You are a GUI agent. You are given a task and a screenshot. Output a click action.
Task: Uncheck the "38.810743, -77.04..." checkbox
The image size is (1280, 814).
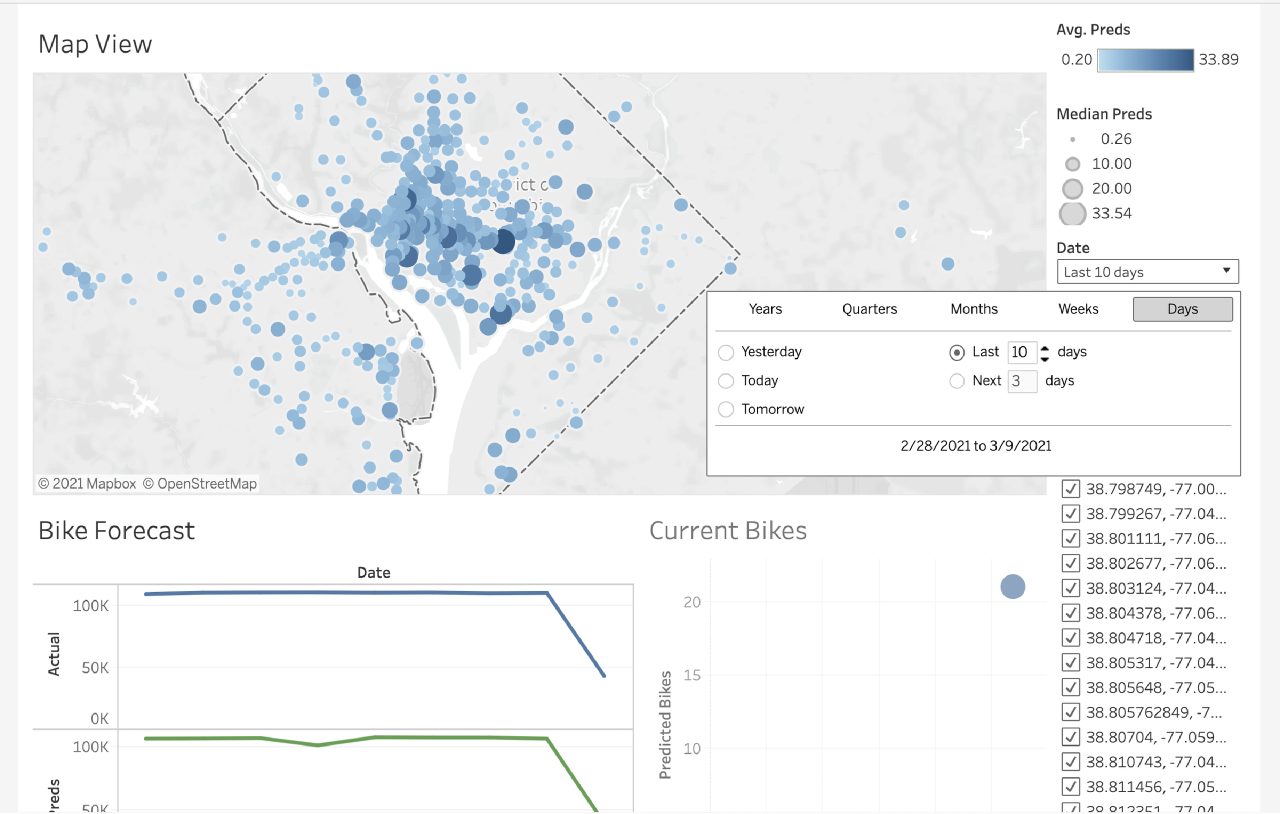(x=1071, y=762)
